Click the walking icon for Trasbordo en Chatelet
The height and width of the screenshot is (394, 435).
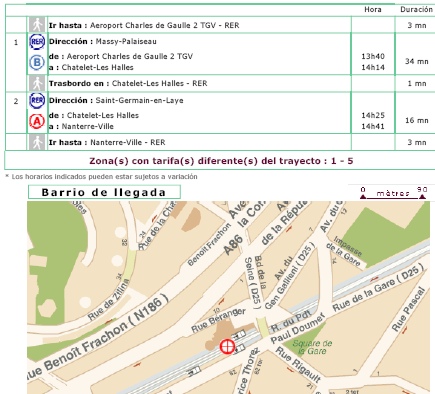37,83
